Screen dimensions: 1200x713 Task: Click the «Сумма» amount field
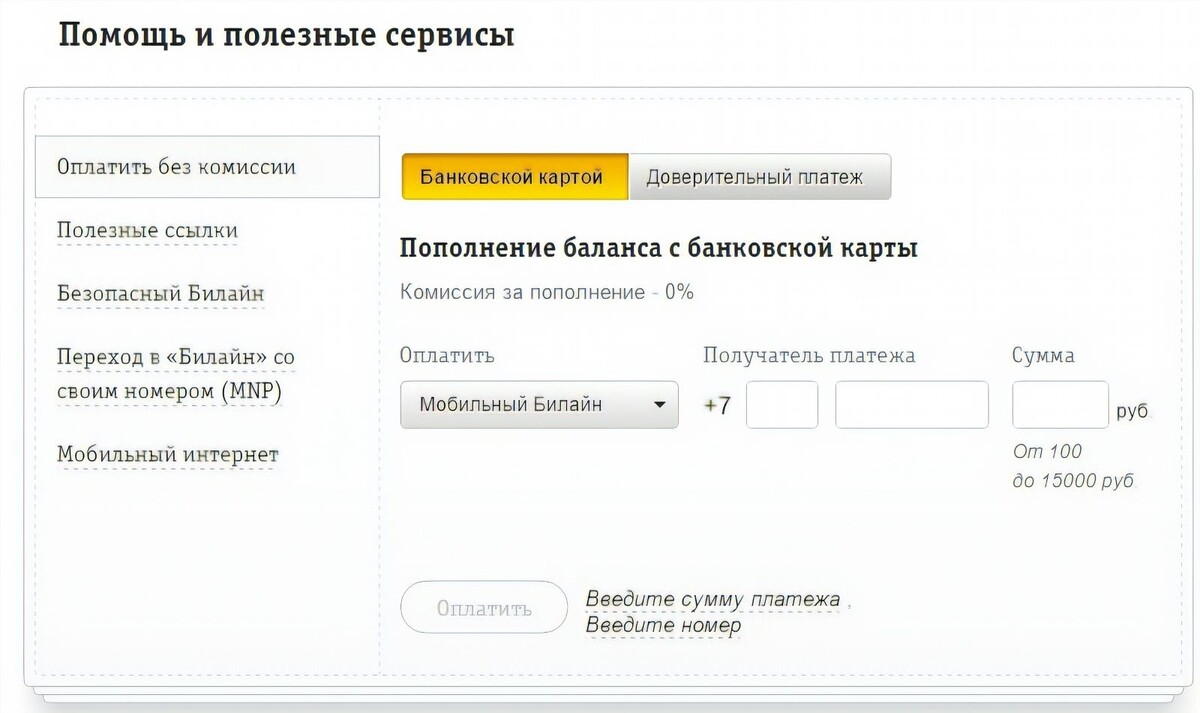tap(1060, 404)
